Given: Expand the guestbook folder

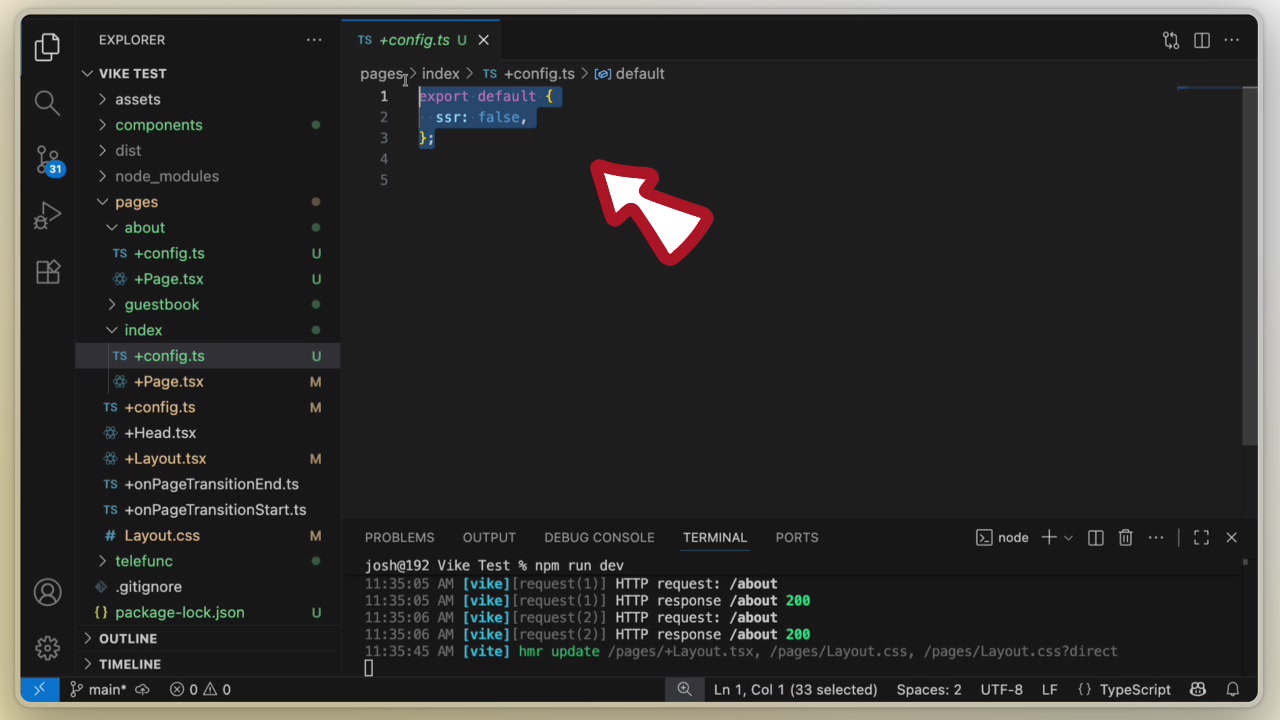Looking at the screenshot, I should tap(161, 304).
